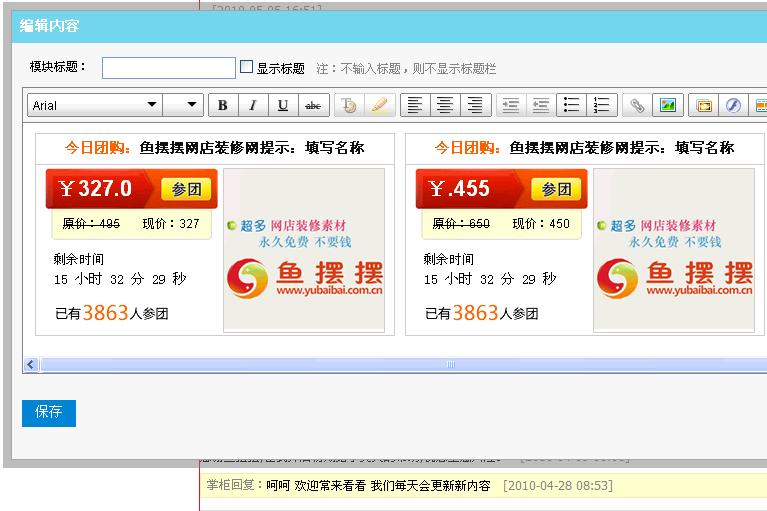Click text 现价：450
The image size is (767, 511).
coord(541,223)
